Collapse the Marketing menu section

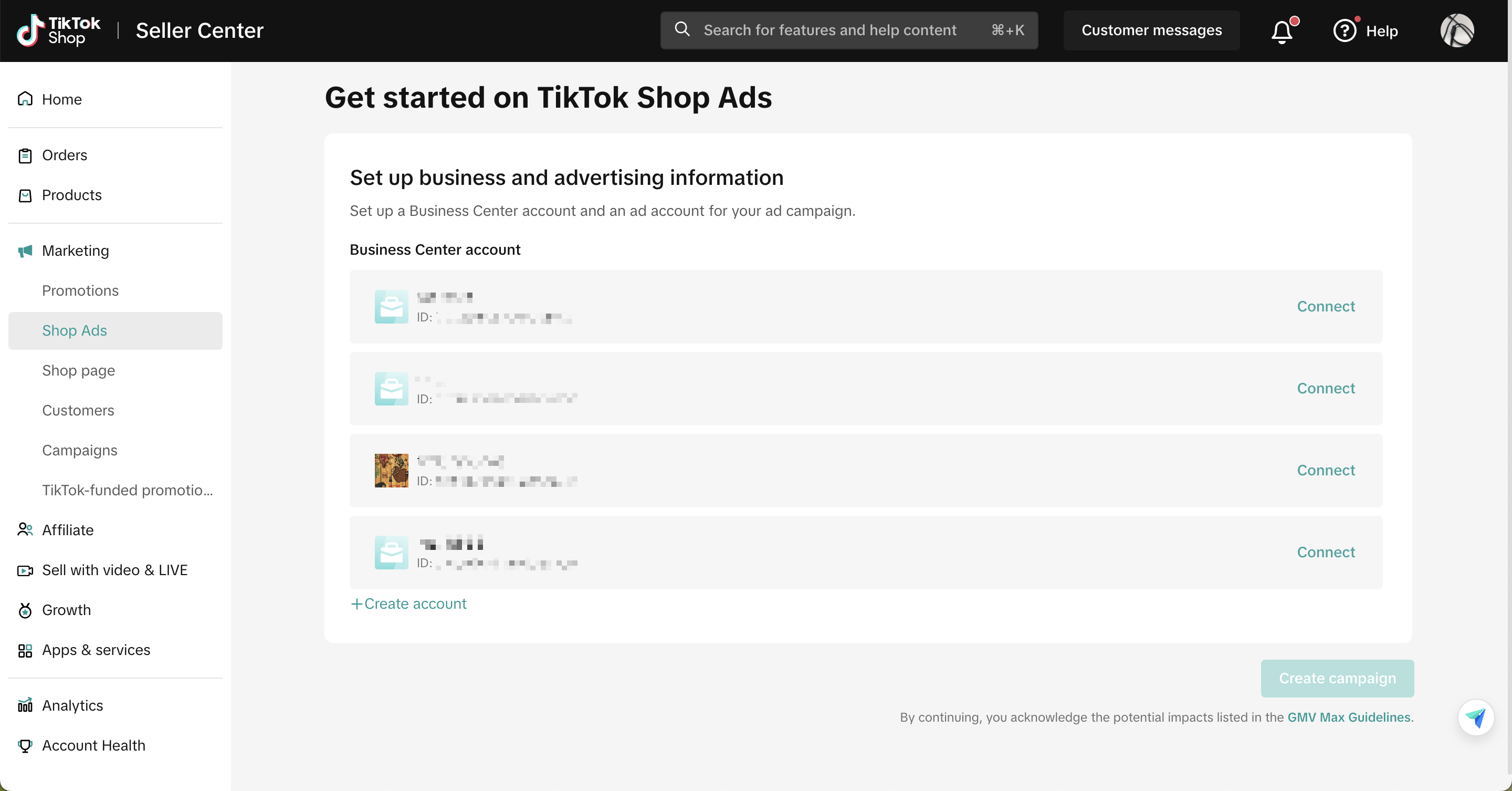75,251
